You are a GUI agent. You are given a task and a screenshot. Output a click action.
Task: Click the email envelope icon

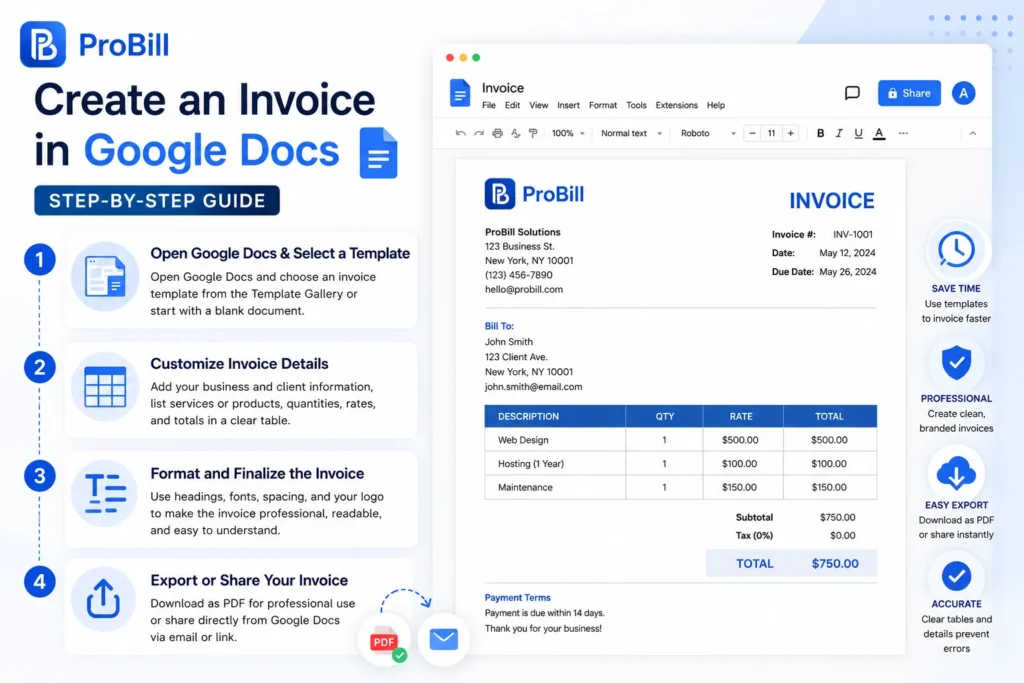click(x=443, y=639)
